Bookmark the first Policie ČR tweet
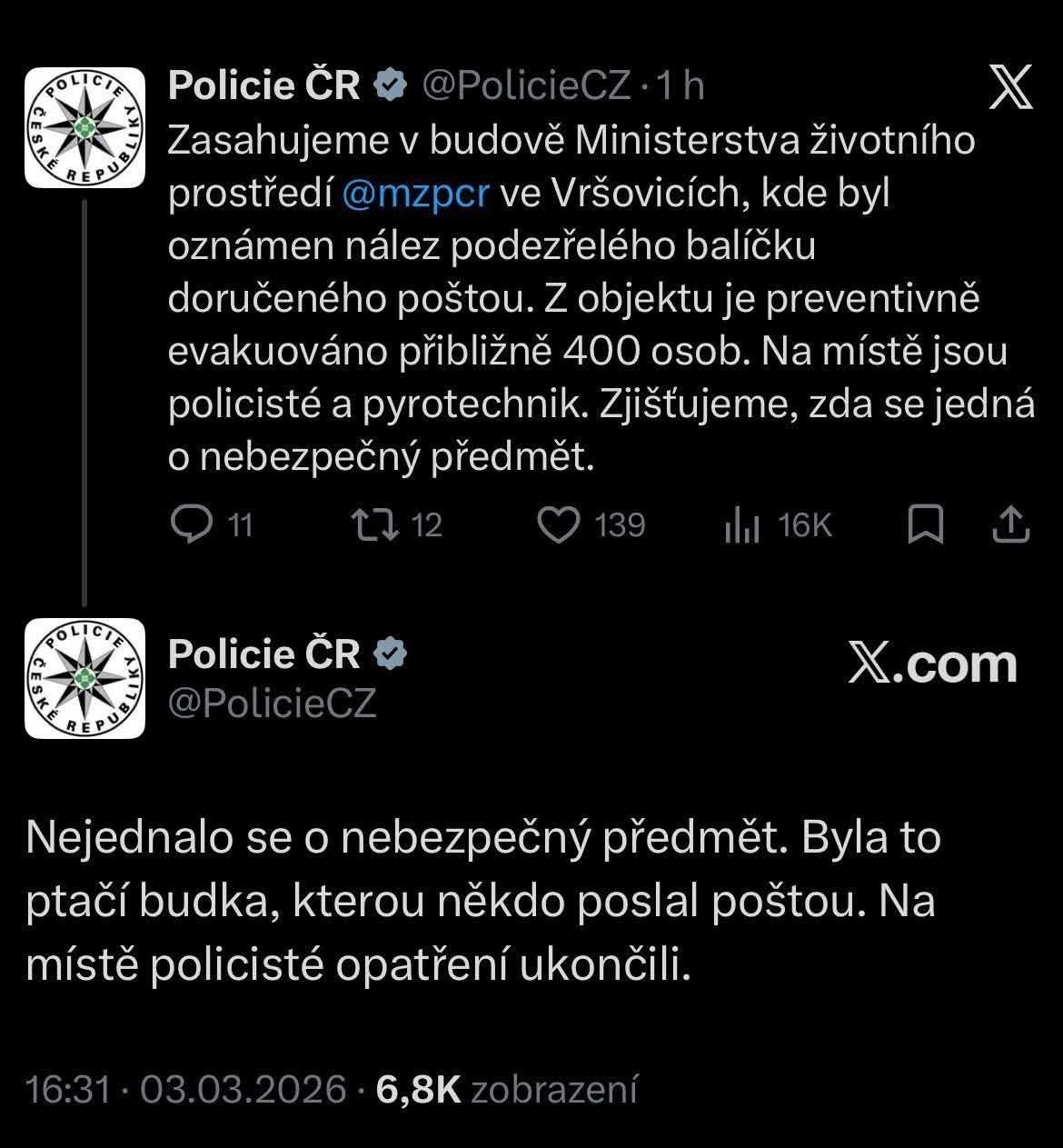This screenshot has width=1063, height=1148. 926,524
